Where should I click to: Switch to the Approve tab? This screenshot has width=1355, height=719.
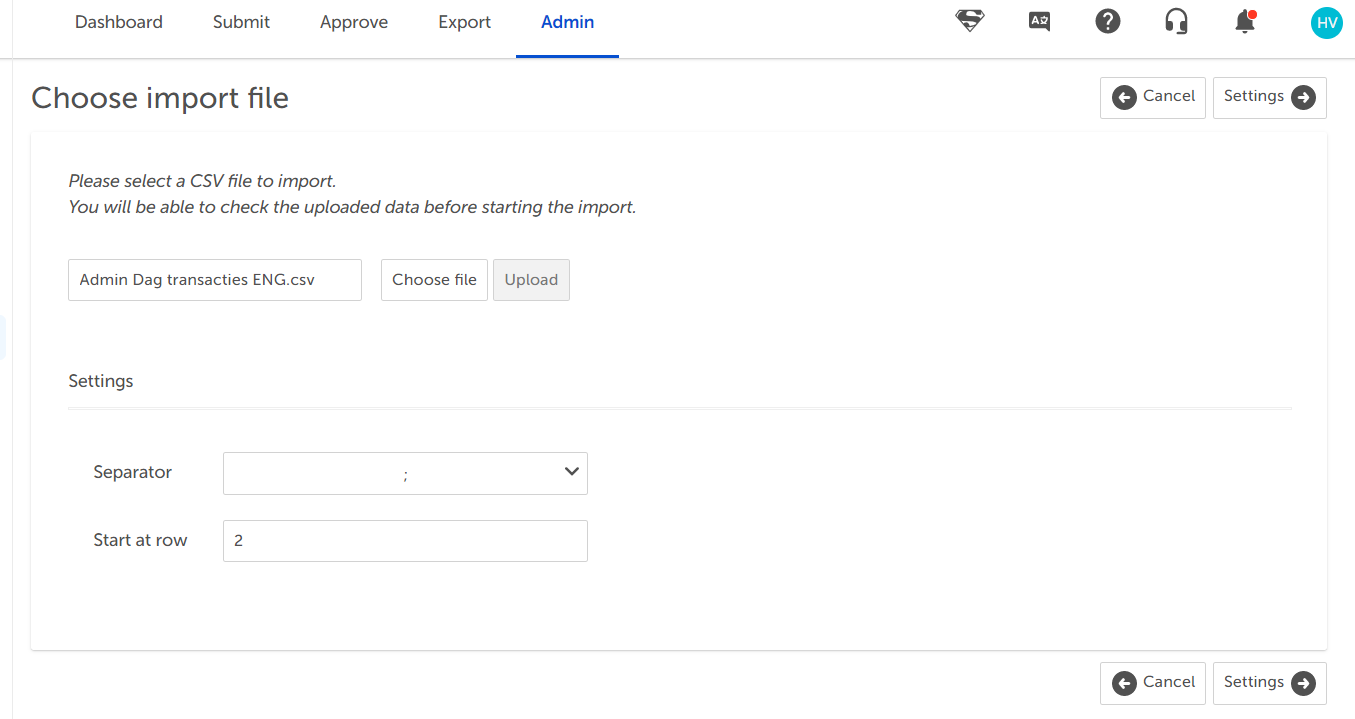[x=353, y=21]
